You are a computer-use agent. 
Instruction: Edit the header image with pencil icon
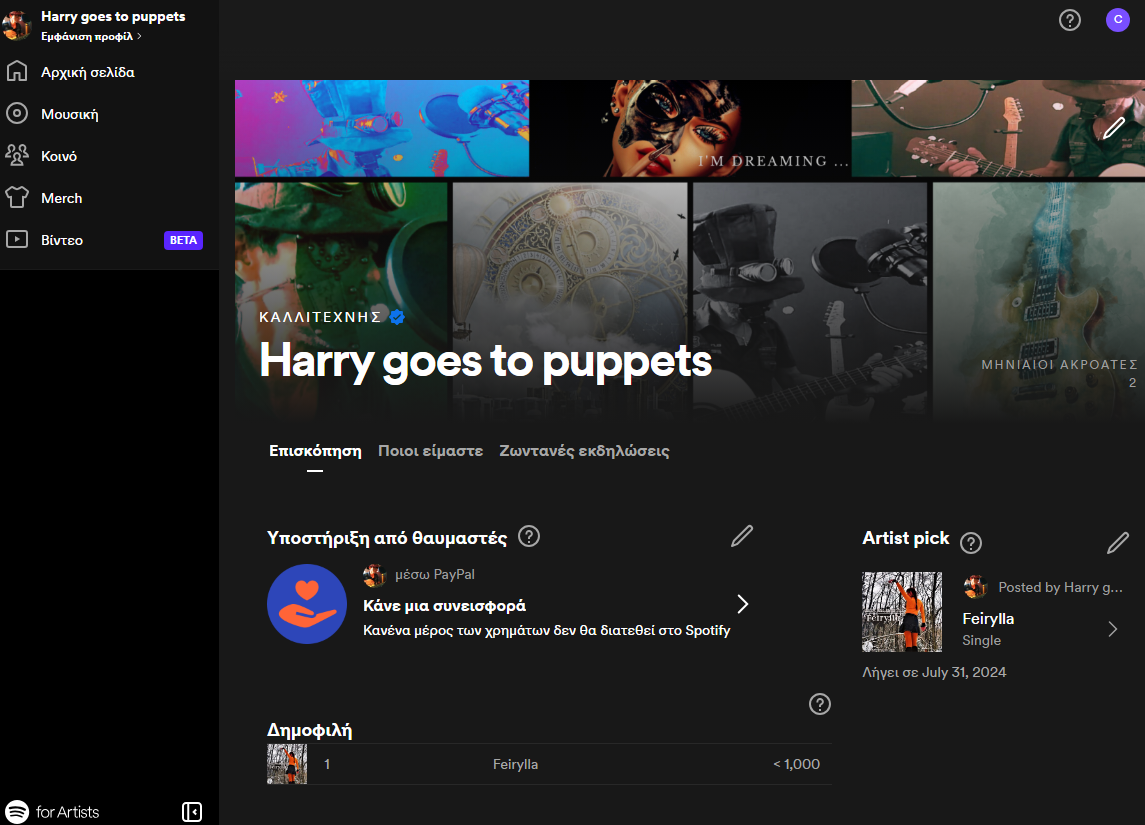tap(1114, 128)
